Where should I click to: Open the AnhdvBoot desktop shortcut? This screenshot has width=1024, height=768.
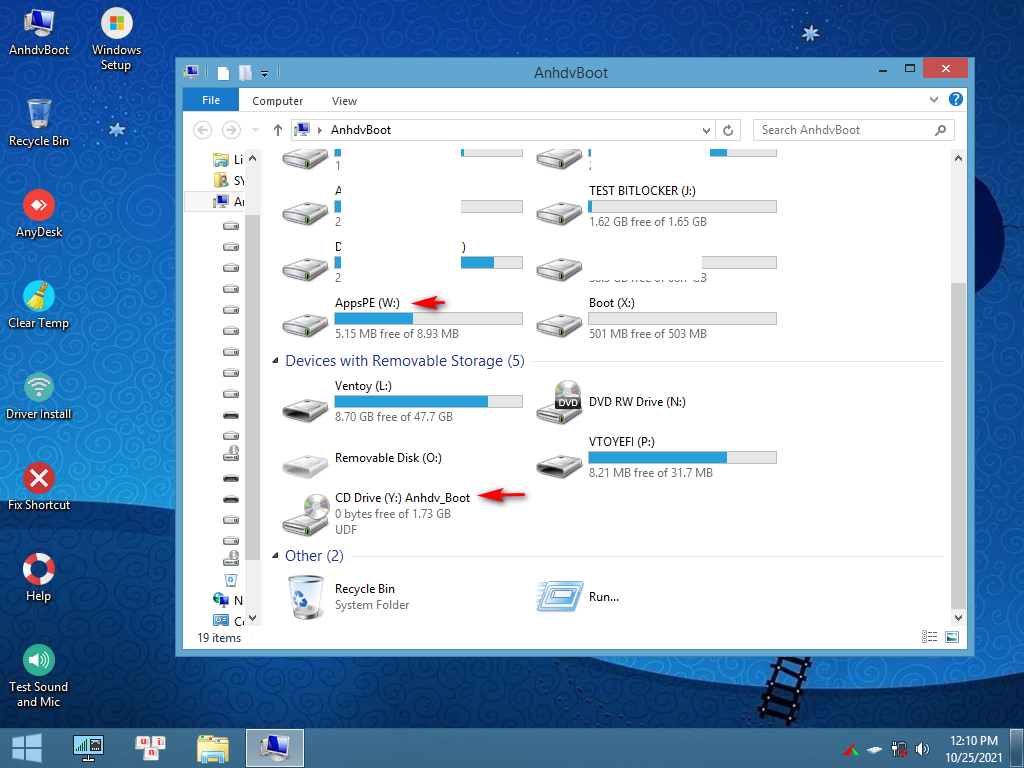[x=39, y=33]
